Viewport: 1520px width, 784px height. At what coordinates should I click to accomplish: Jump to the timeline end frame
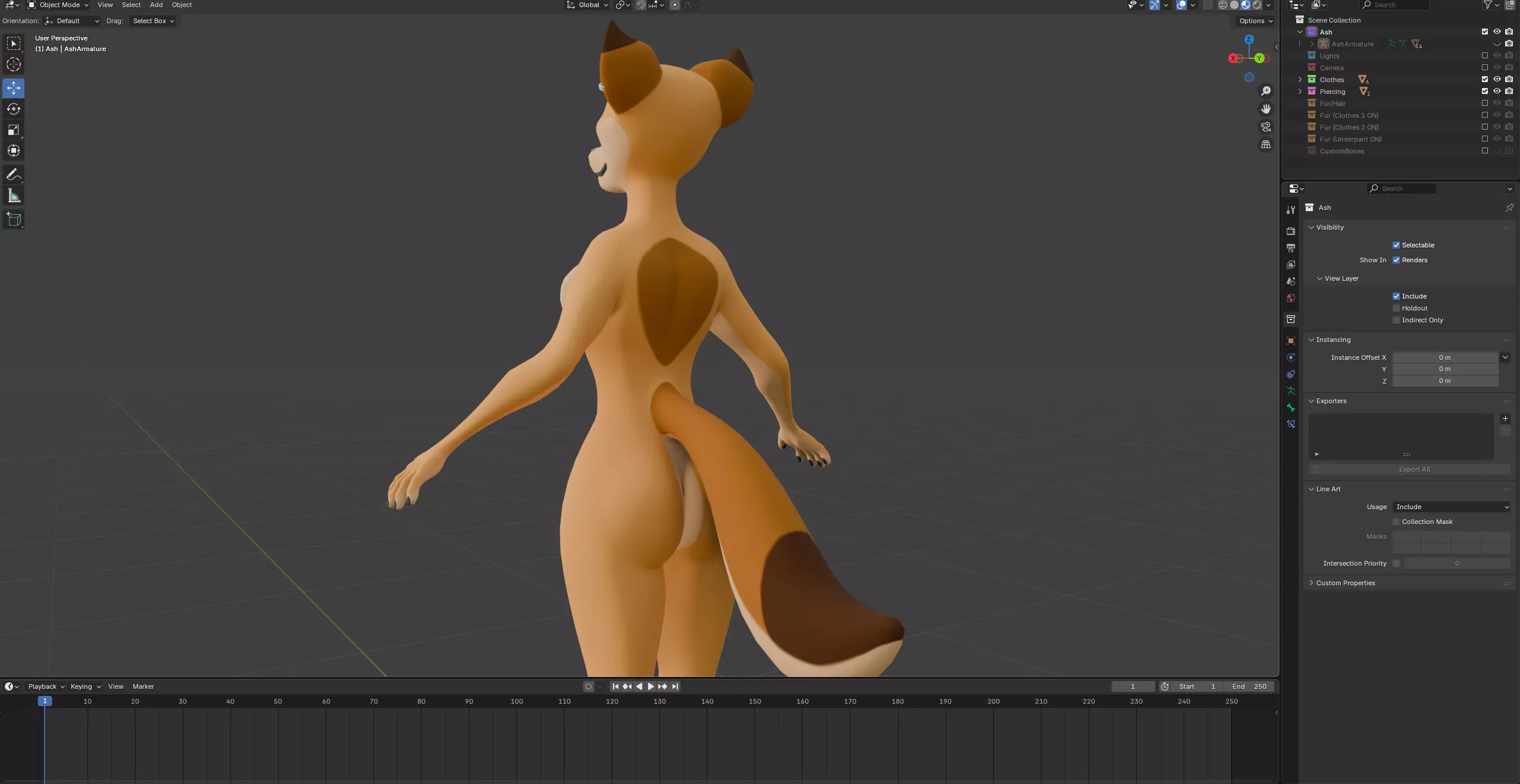pos(675,686)
